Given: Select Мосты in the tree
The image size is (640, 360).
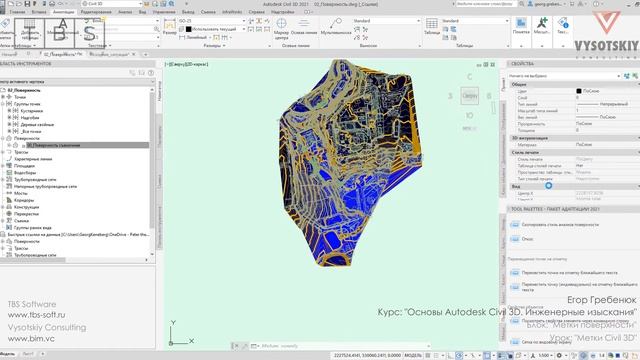Looking at the screenshot, I should pos(21,193).
